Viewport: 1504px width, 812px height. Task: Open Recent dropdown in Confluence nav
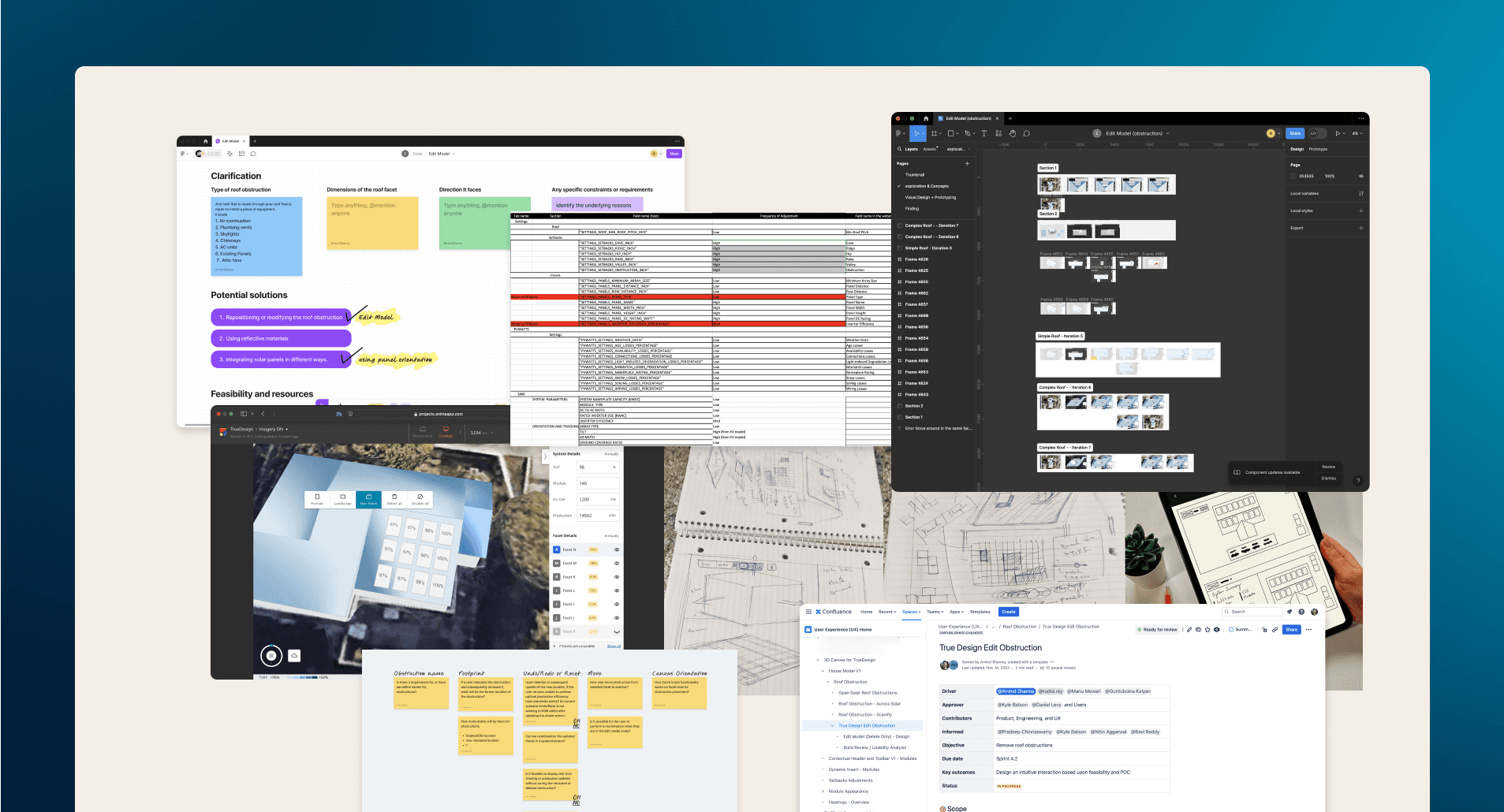point(887,612)
